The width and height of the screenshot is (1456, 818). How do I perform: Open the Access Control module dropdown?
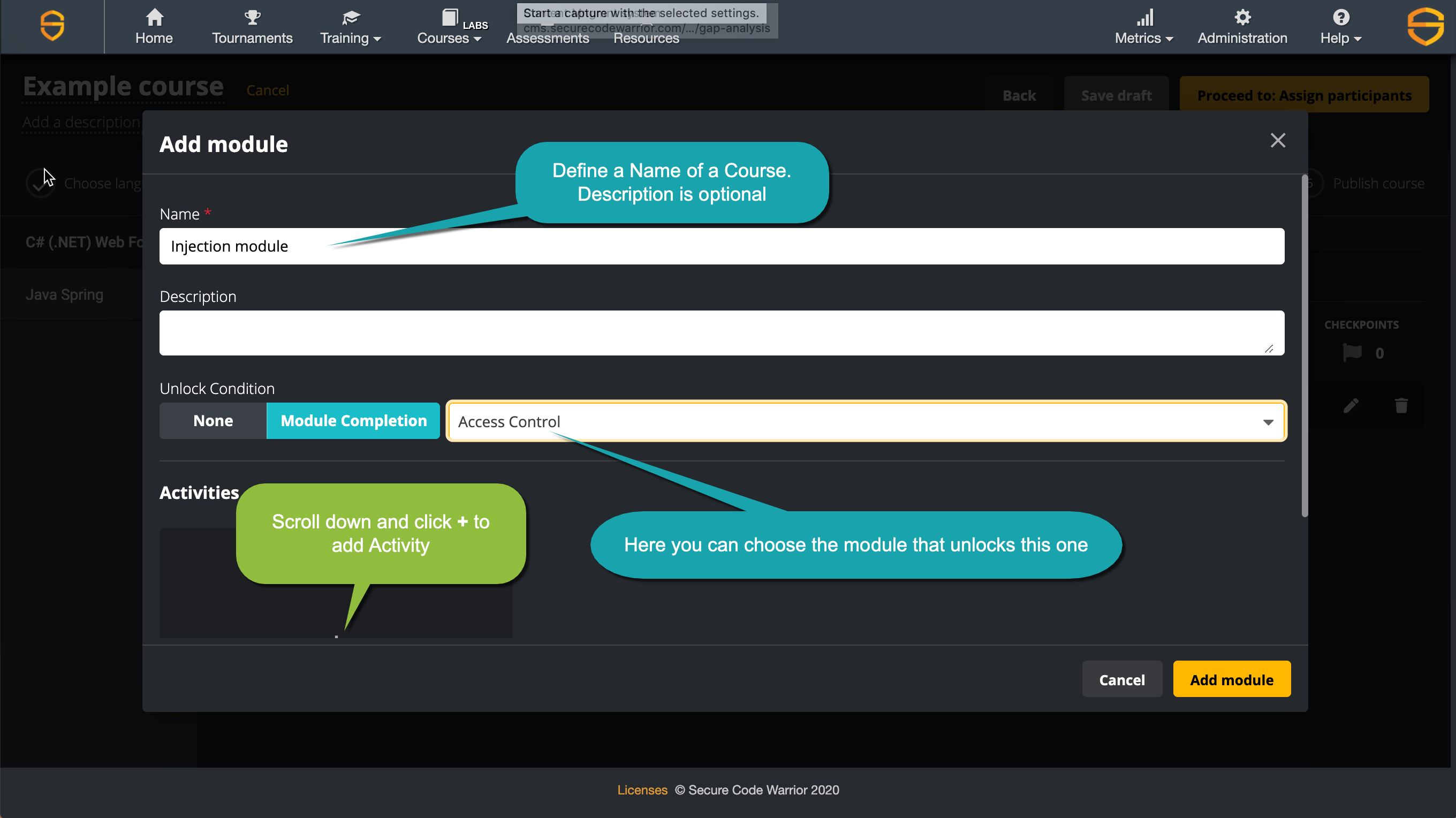click(866, 422)
